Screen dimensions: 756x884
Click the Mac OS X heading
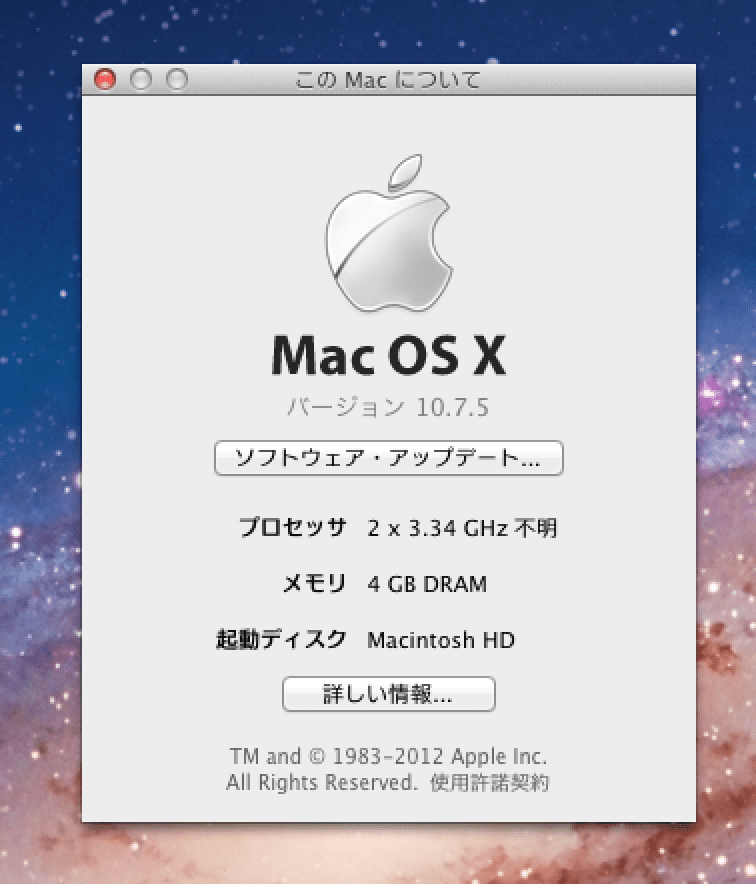click(x=389, y=355)
